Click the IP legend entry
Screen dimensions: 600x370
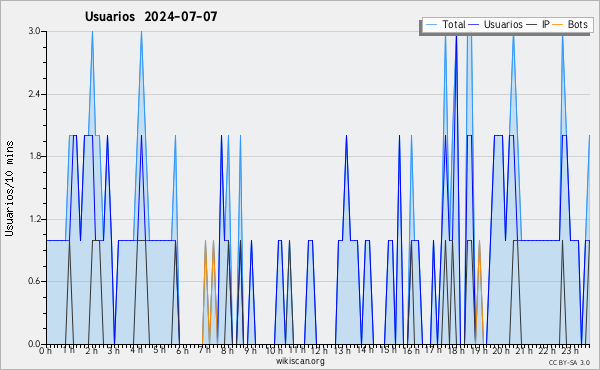pos(538,24)
